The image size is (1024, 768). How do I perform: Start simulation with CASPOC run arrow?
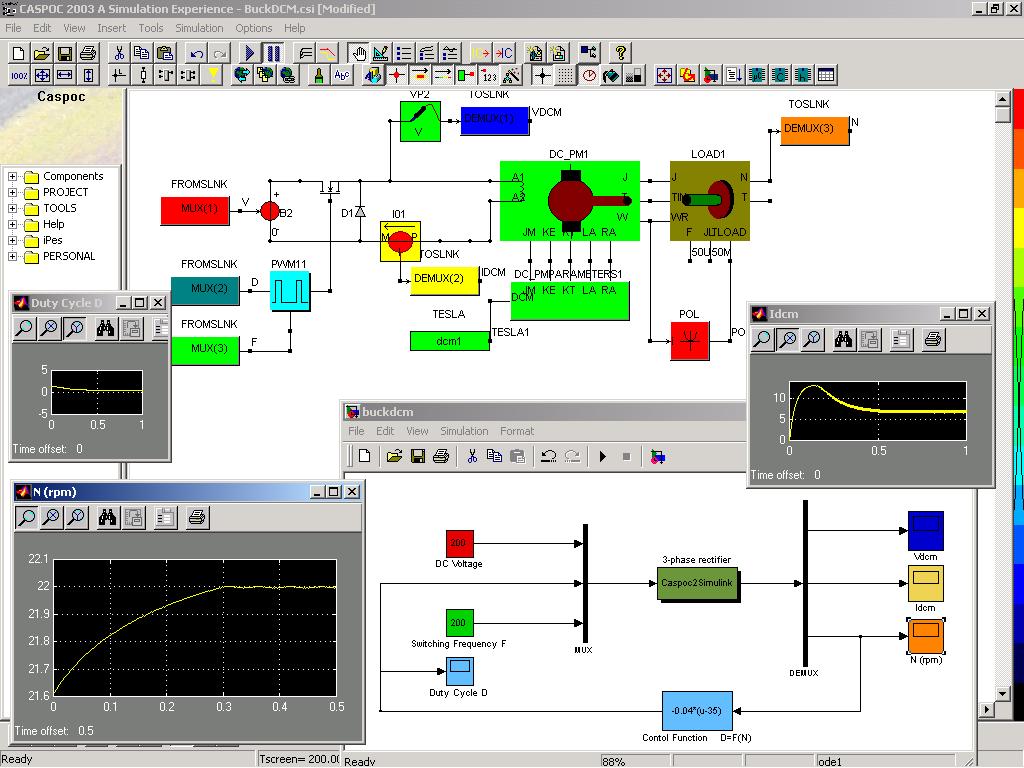click(250, 52)
